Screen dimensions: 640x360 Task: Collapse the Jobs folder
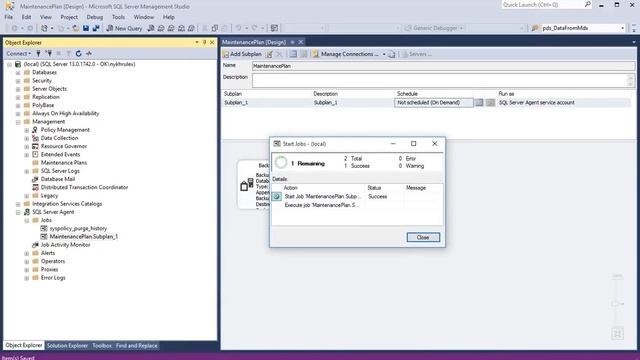click(27, 220)
